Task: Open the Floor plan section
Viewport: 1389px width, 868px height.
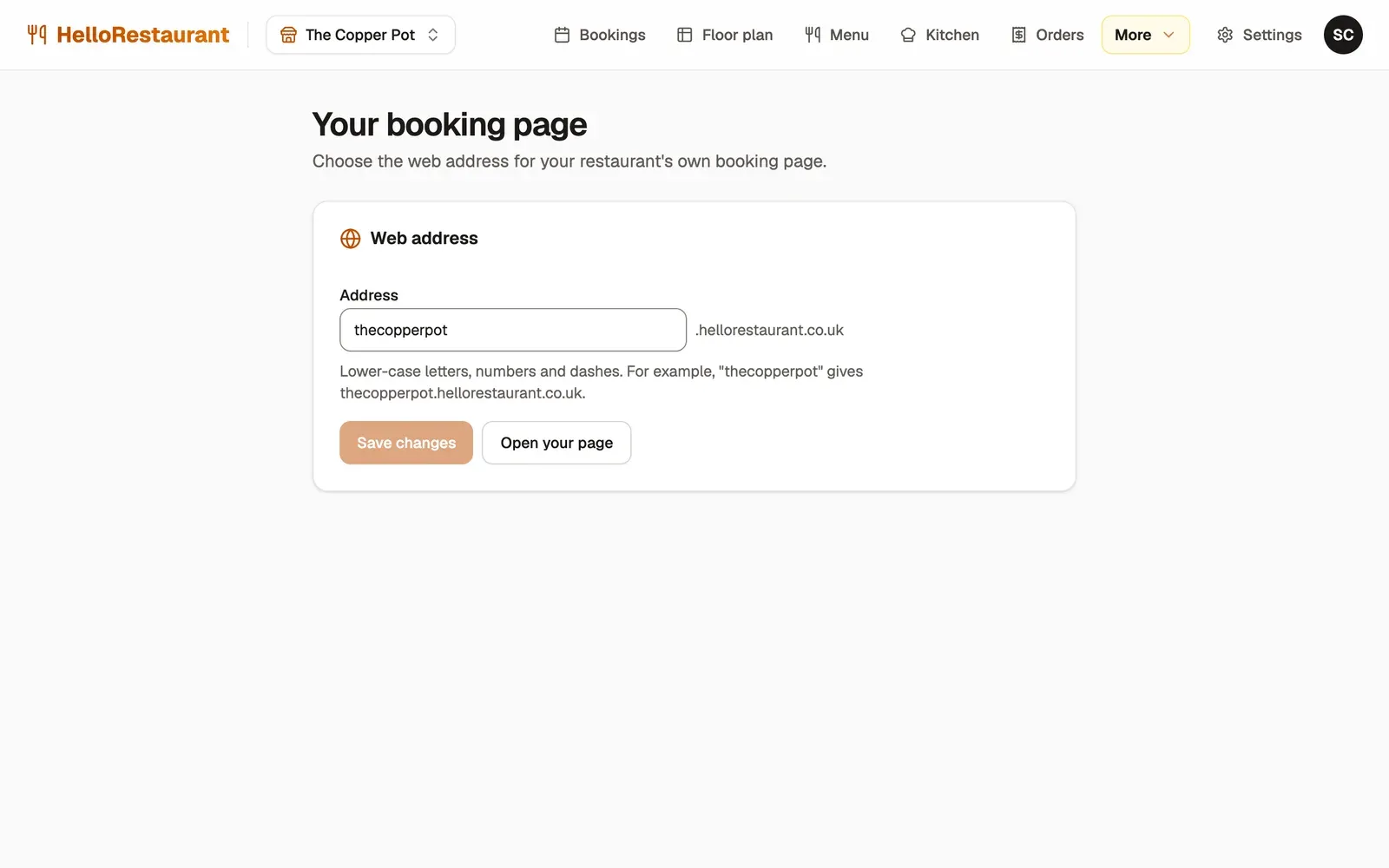Action: coord(725,35)
